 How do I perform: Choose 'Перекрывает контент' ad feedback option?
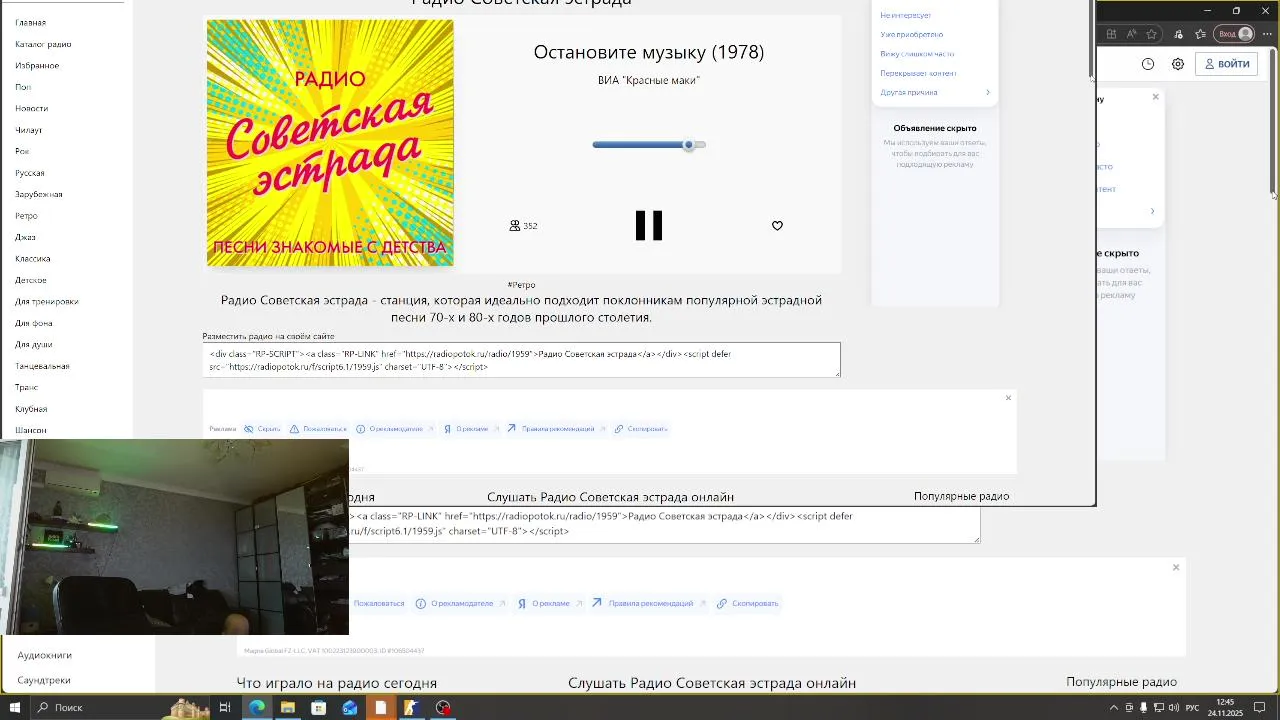(918, 73)
